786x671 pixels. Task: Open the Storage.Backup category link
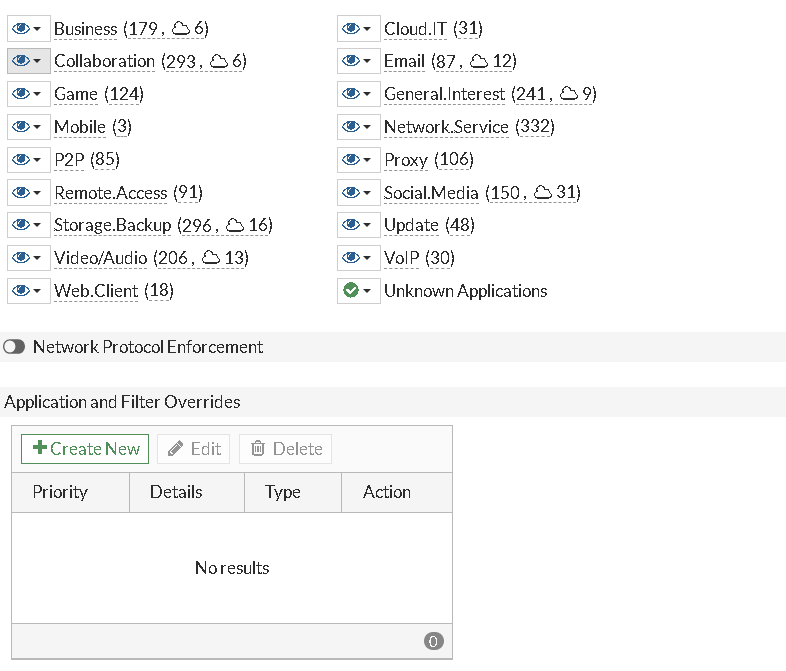pos(112,225)
